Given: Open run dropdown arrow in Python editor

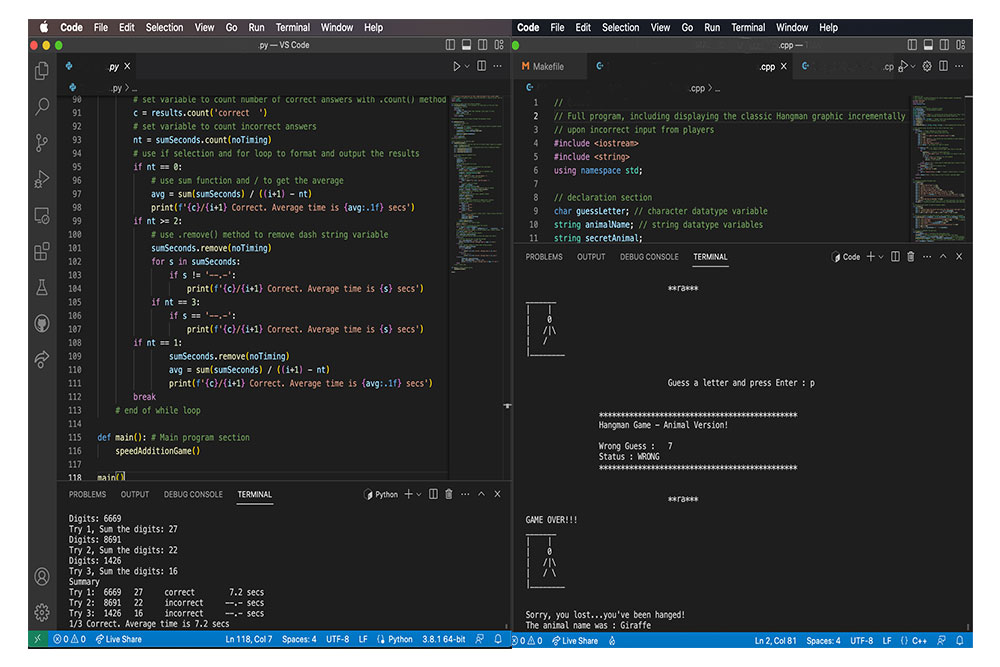Looking at the screenshot, I should pos(469,67).
